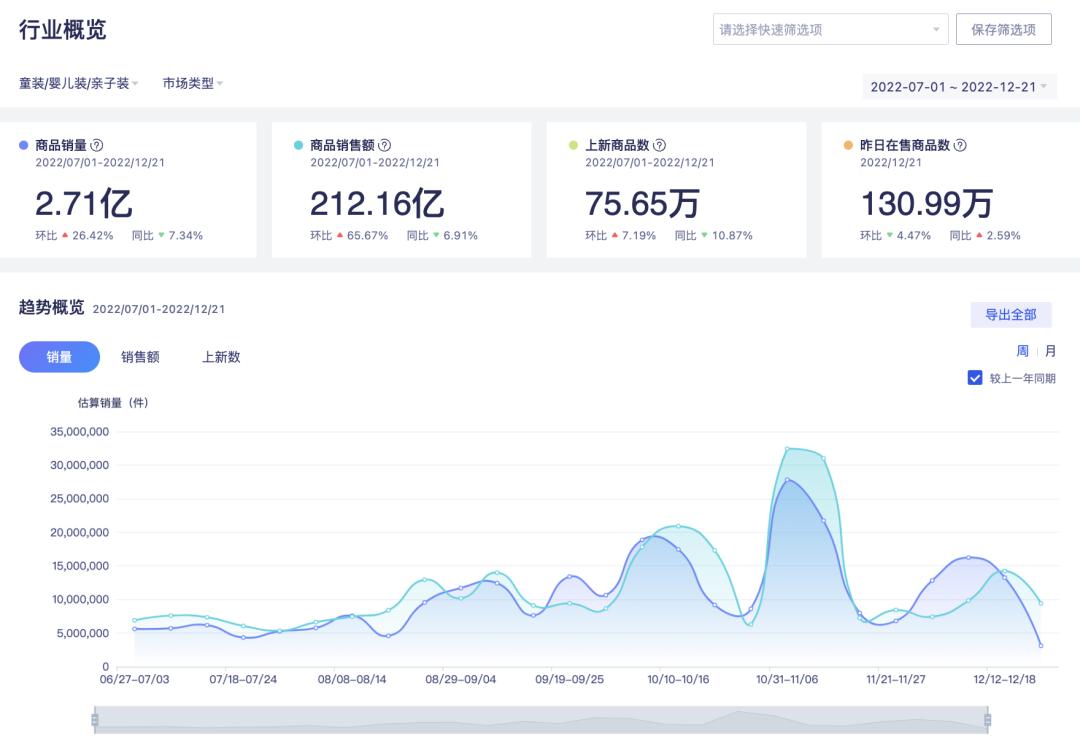The height and width of the screenshot is (755, 1080).
Task: Click help icon beside 商品销售额
Action: pyautogui.click(x=384, y=145)
